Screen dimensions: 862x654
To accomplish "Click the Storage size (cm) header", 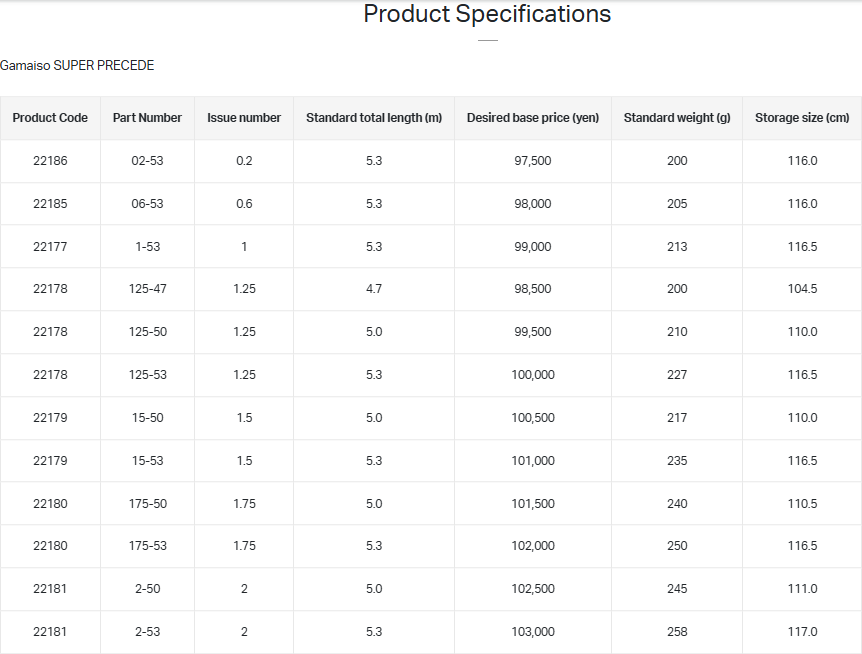I will click(x=802, y=118).
